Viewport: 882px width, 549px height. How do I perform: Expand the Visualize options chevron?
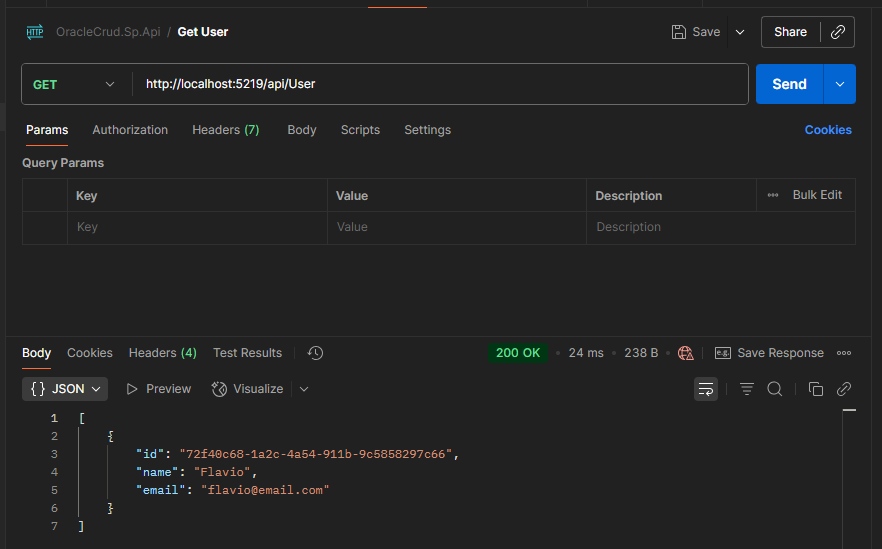pyautogui.click(x=304, y=389)
